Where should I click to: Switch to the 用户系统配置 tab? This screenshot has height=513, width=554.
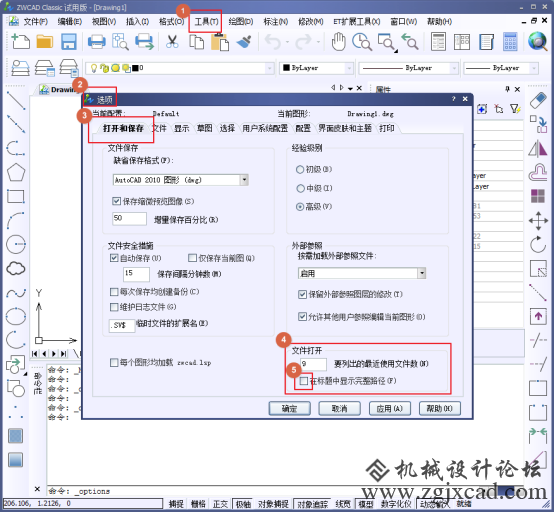[265, 128]
